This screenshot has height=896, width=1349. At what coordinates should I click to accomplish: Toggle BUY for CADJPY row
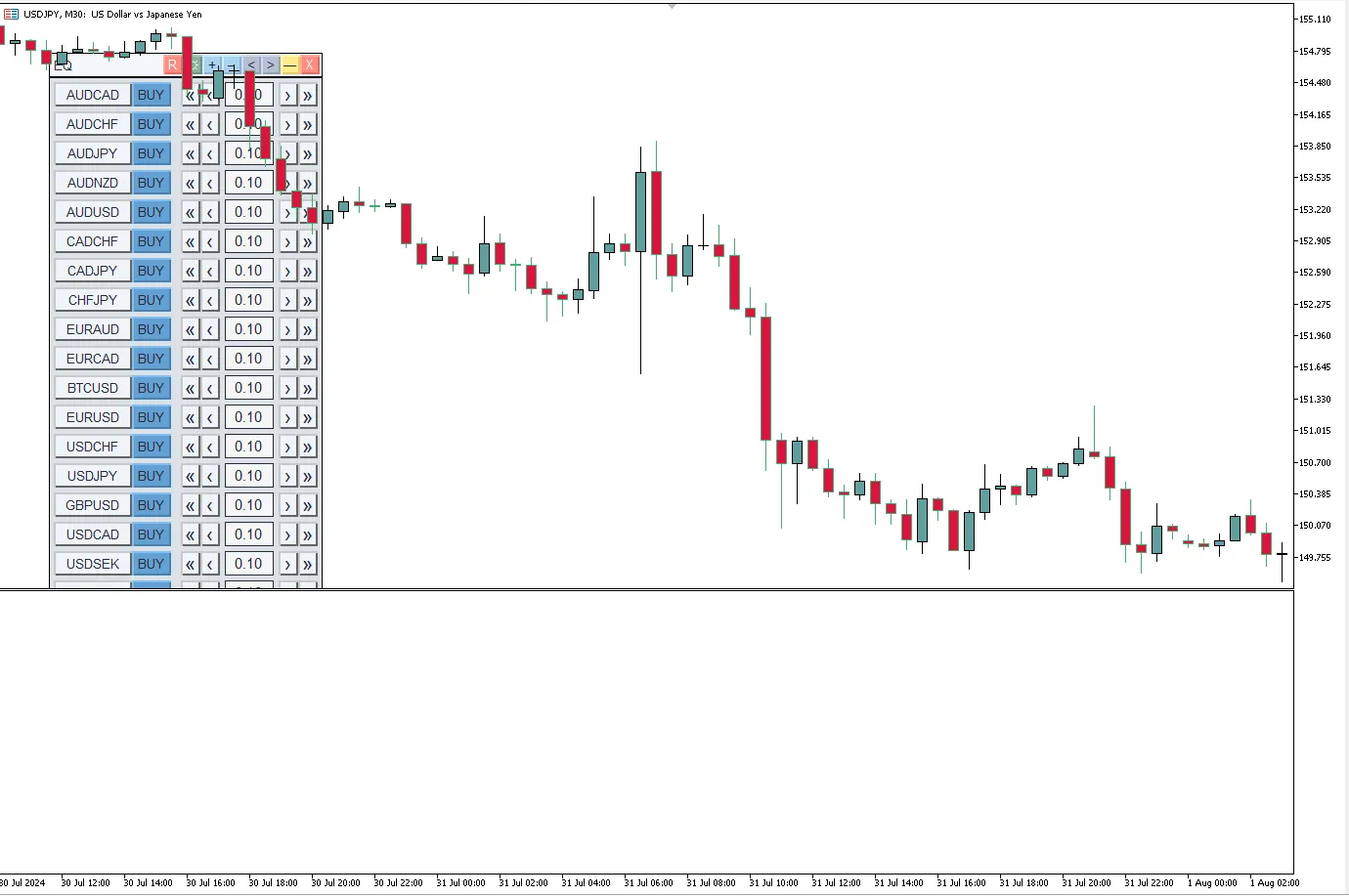[151, 271]
